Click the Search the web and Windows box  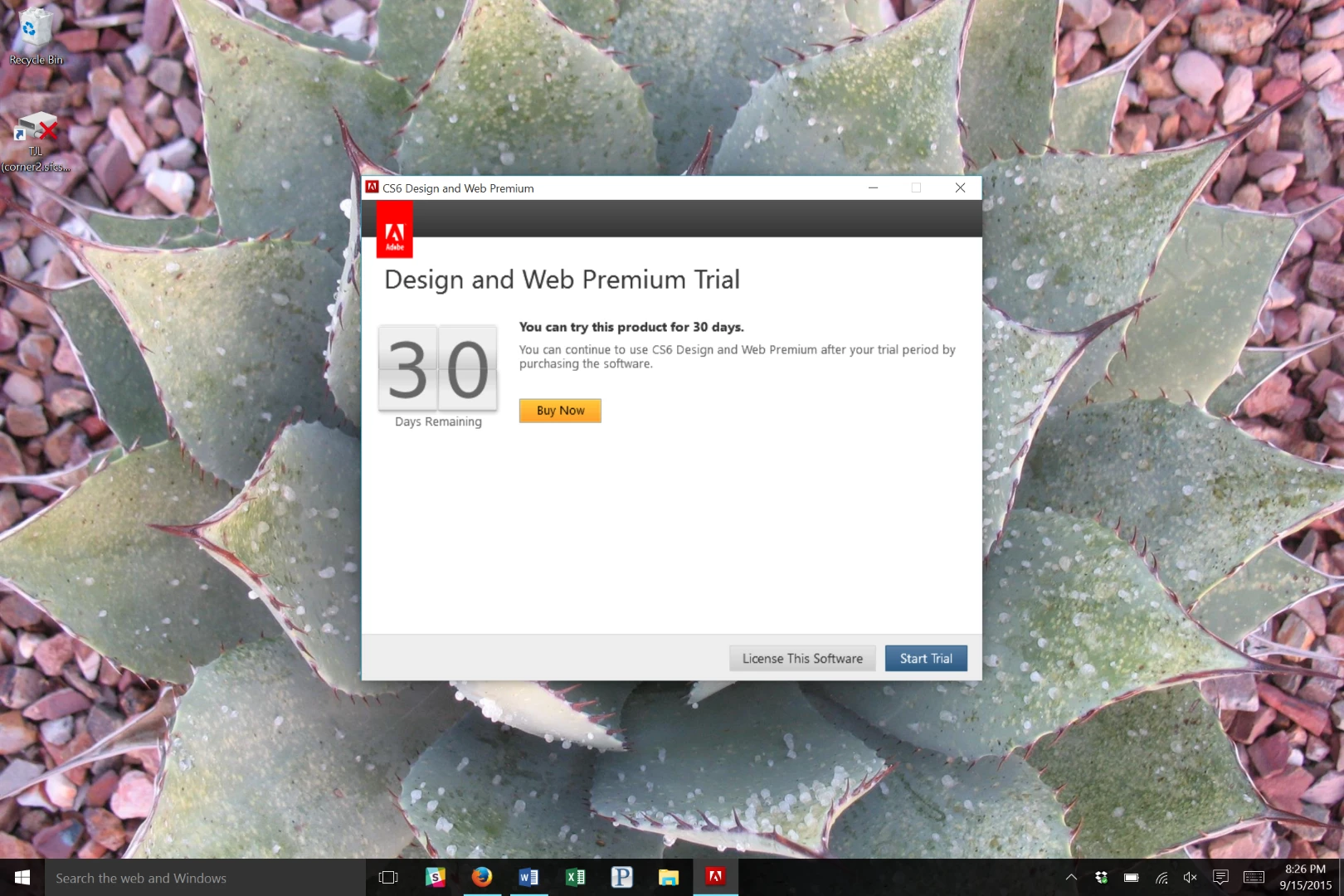(x=205, y=878)
